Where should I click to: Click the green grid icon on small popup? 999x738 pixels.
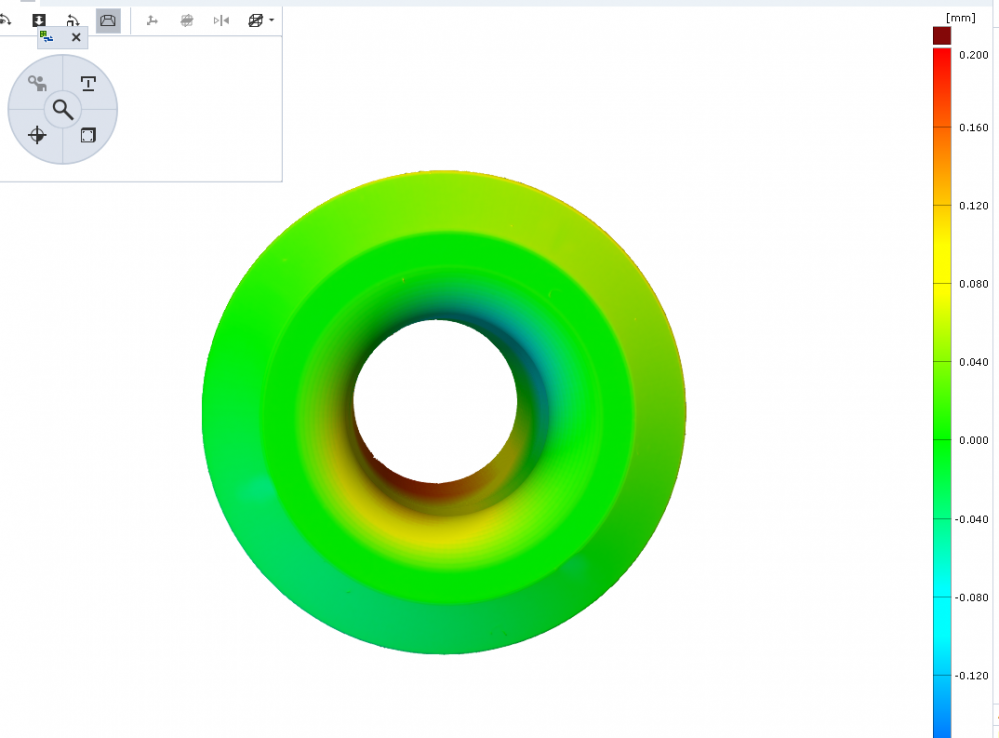tap(46, 37)
